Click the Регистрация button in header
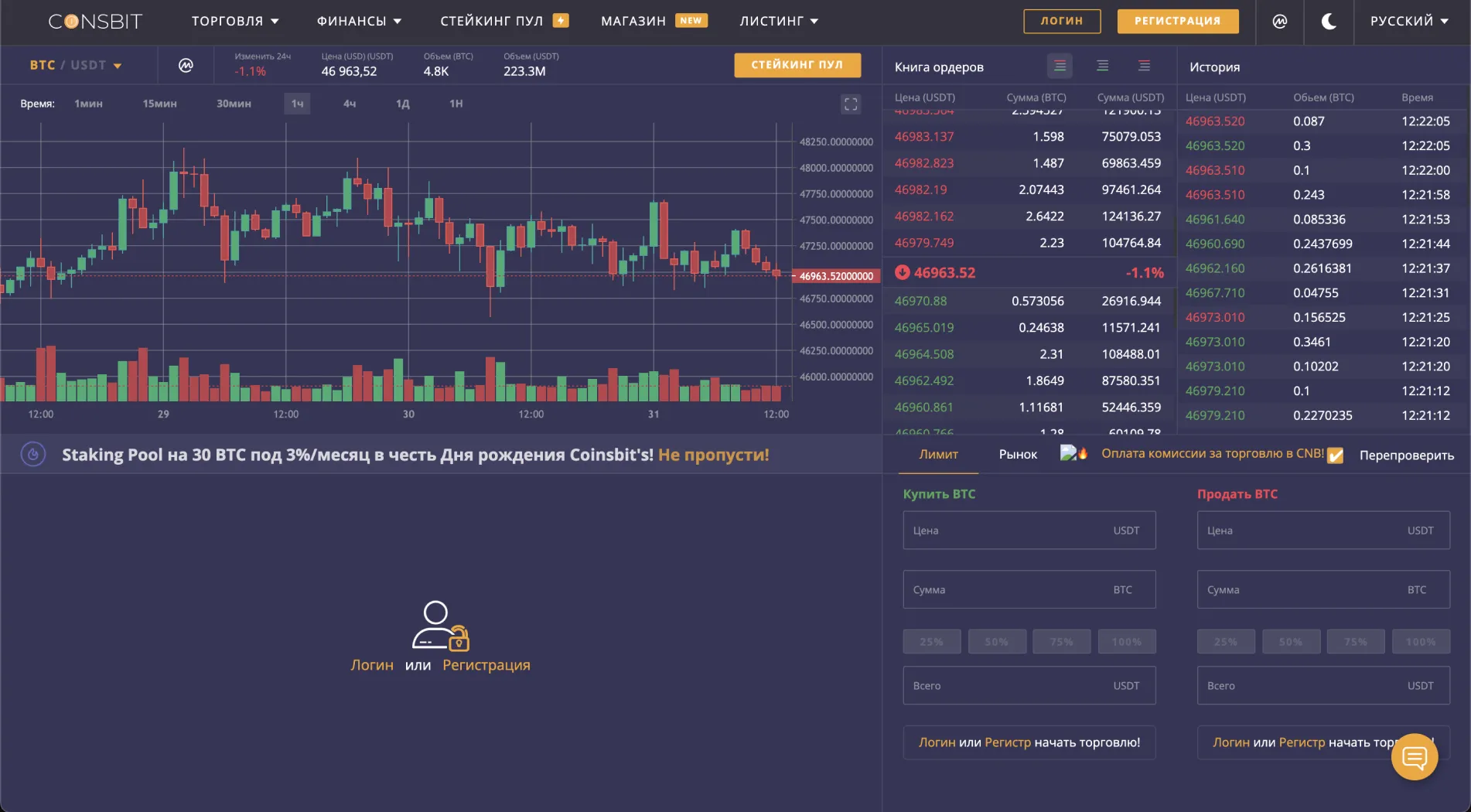This screenshot has width=1471, height=812. [1178, 22]
